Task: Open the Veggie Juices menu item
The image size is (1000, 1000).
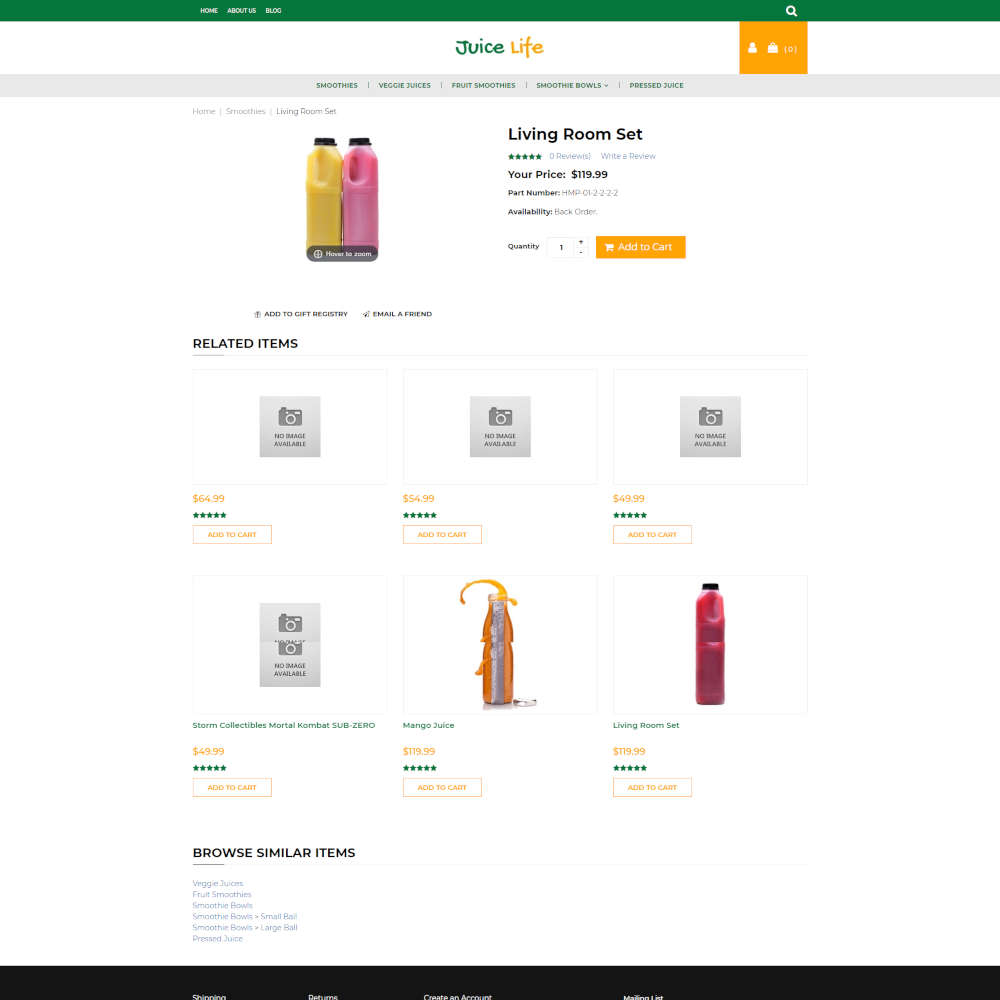Action: [404, 85]
